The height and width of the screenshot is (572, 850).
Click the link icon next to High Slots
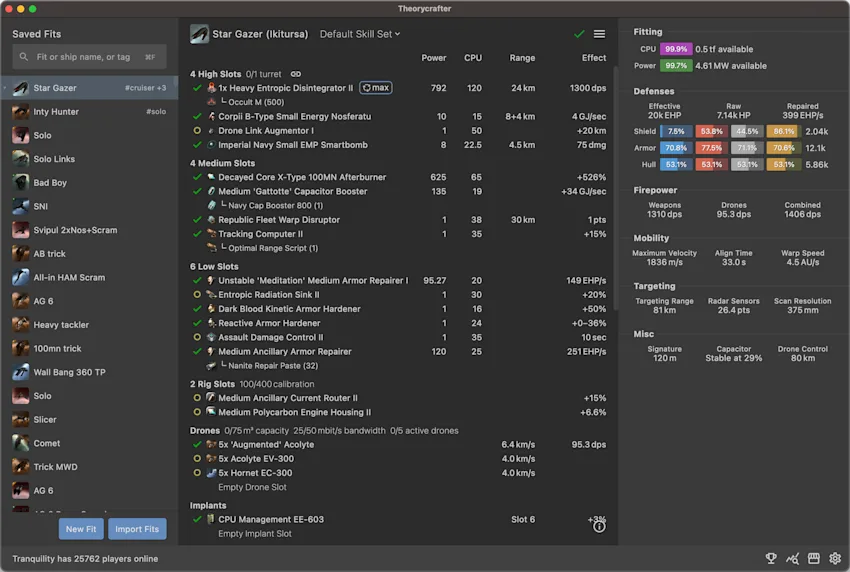[x=295, y=74]
